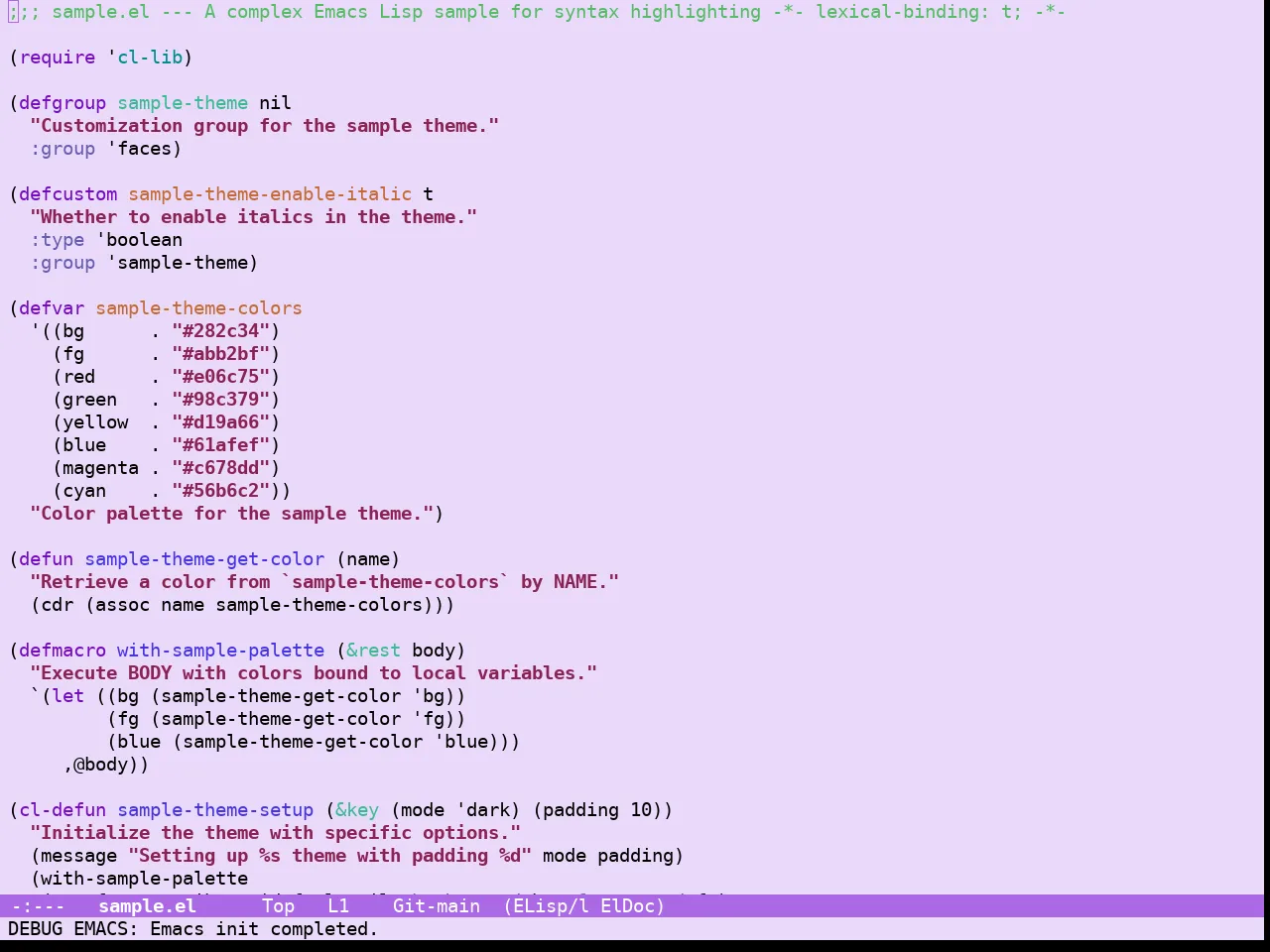The width and height of the screenshot is (1270, 952).
Task: Click the 'magenta' key in the alist
Action: [x=100, y=468]
